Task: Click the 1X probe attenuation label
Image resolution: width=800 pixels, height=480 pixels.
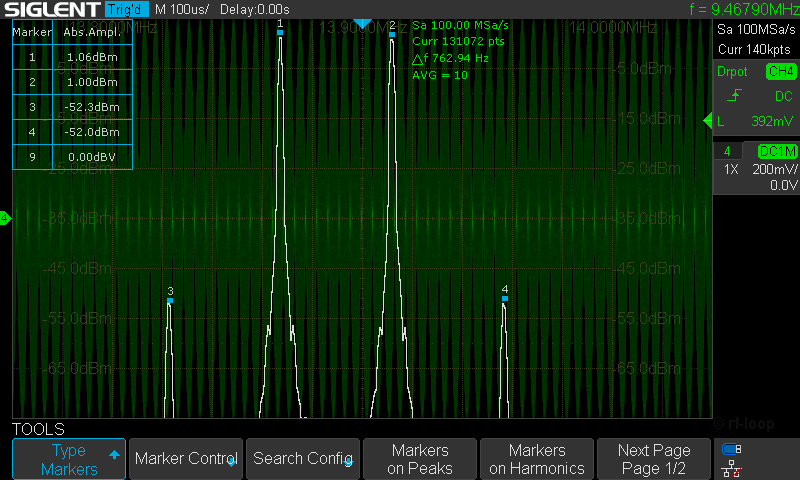Action: (731, 169)
